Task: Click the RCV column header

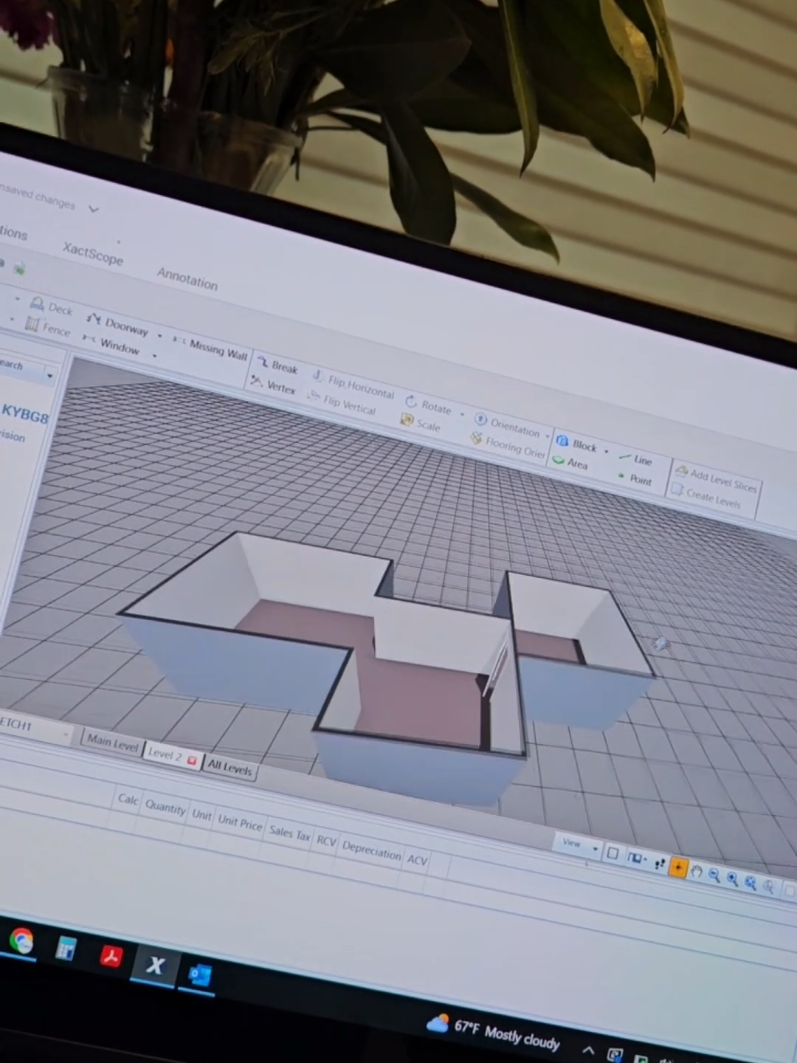Action: [326, 841]
